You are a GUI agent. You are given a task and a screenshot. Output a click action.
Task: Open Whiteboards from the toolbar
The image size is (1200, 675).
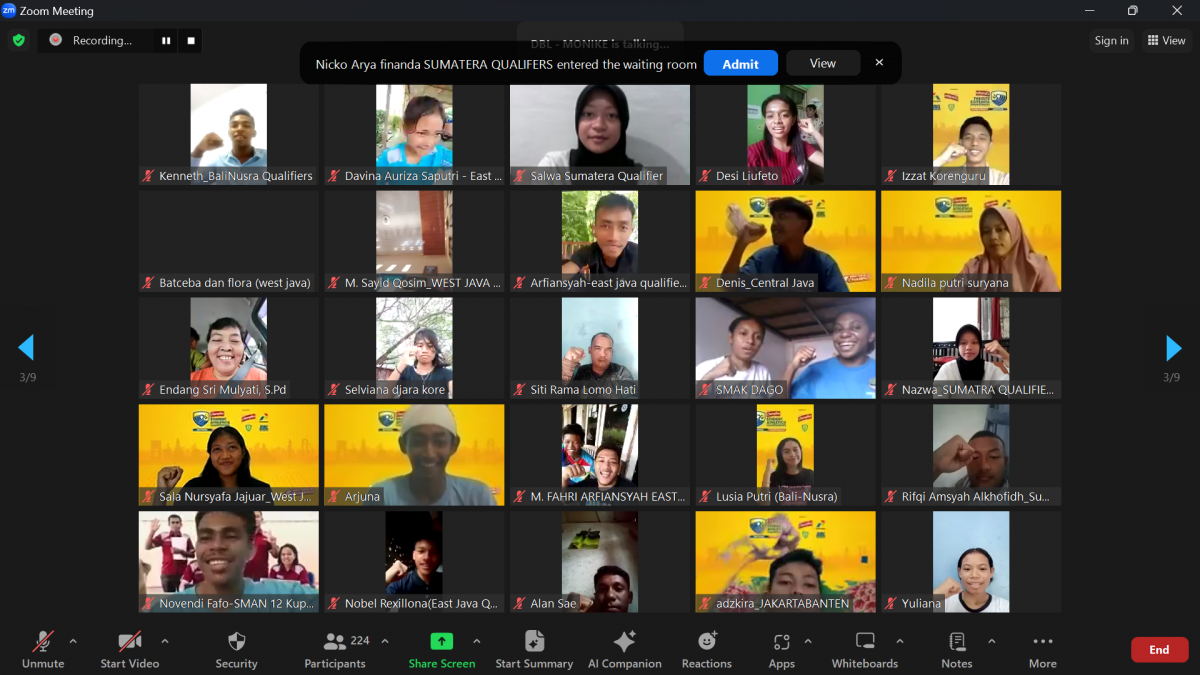pos(865,649)
